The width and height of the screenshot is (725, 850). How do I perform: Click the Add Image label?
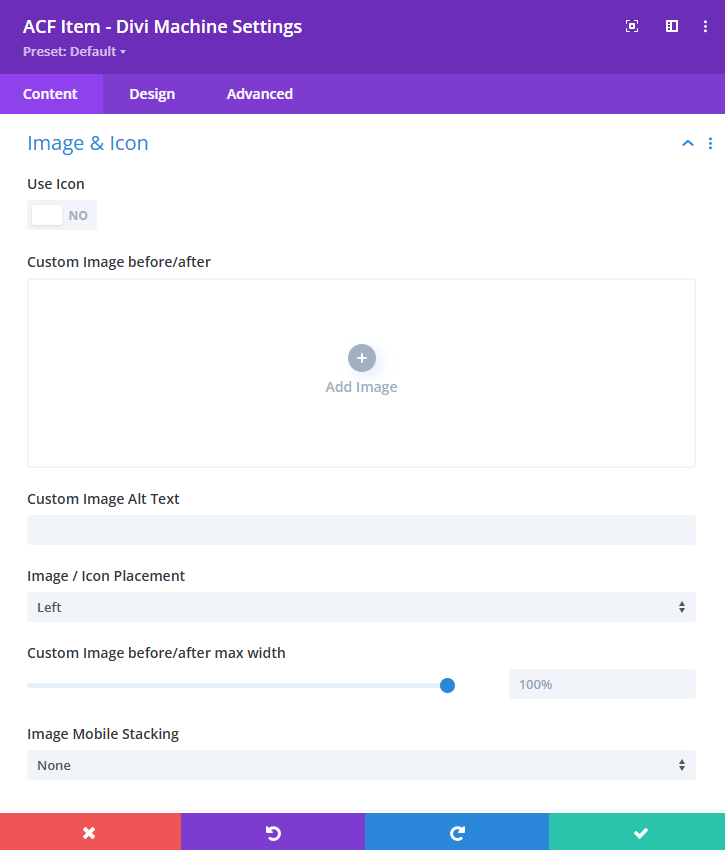361,387
